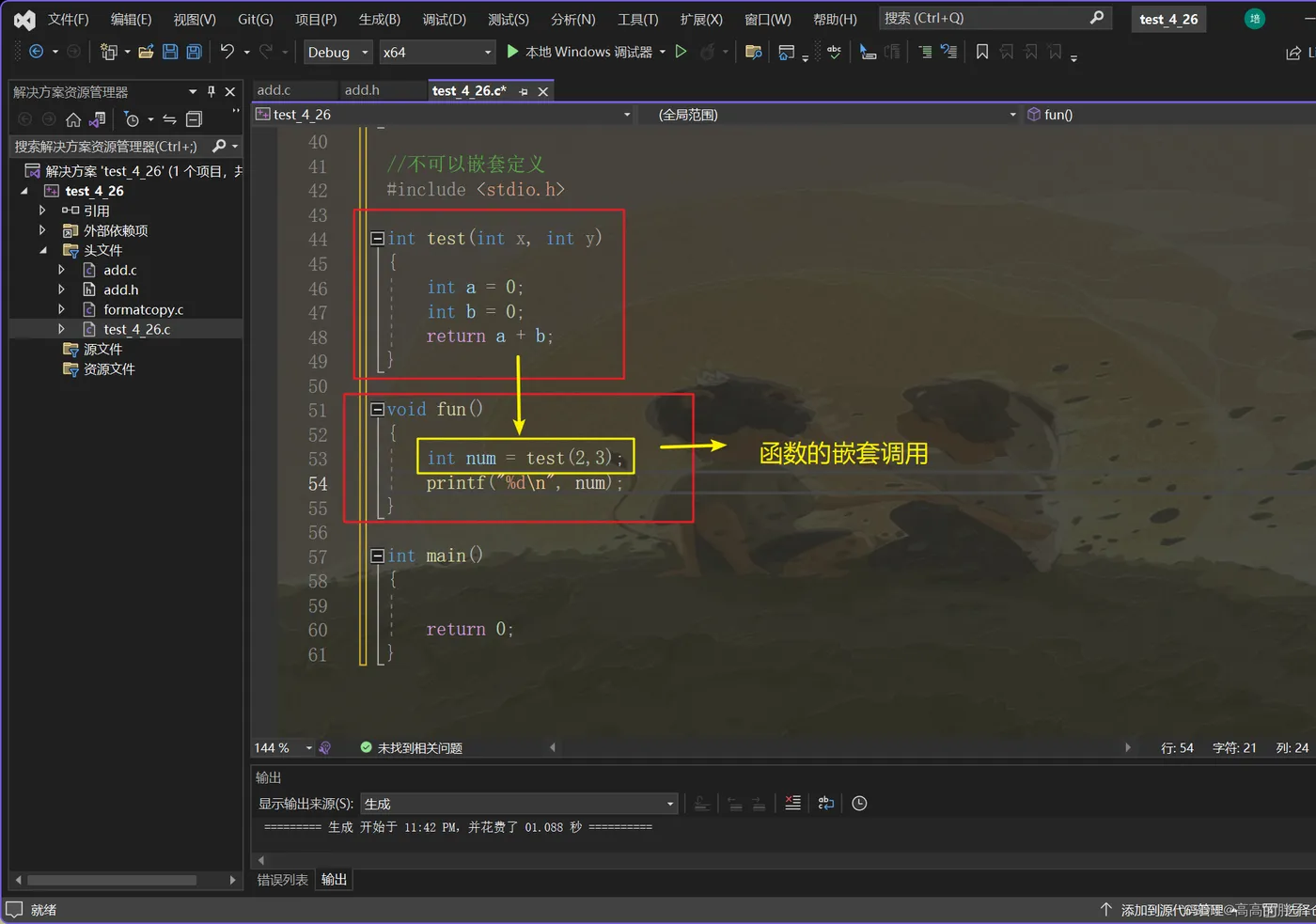Open the 调试(D) menu
1316x924 pixels.
click(x=444, y=19)
